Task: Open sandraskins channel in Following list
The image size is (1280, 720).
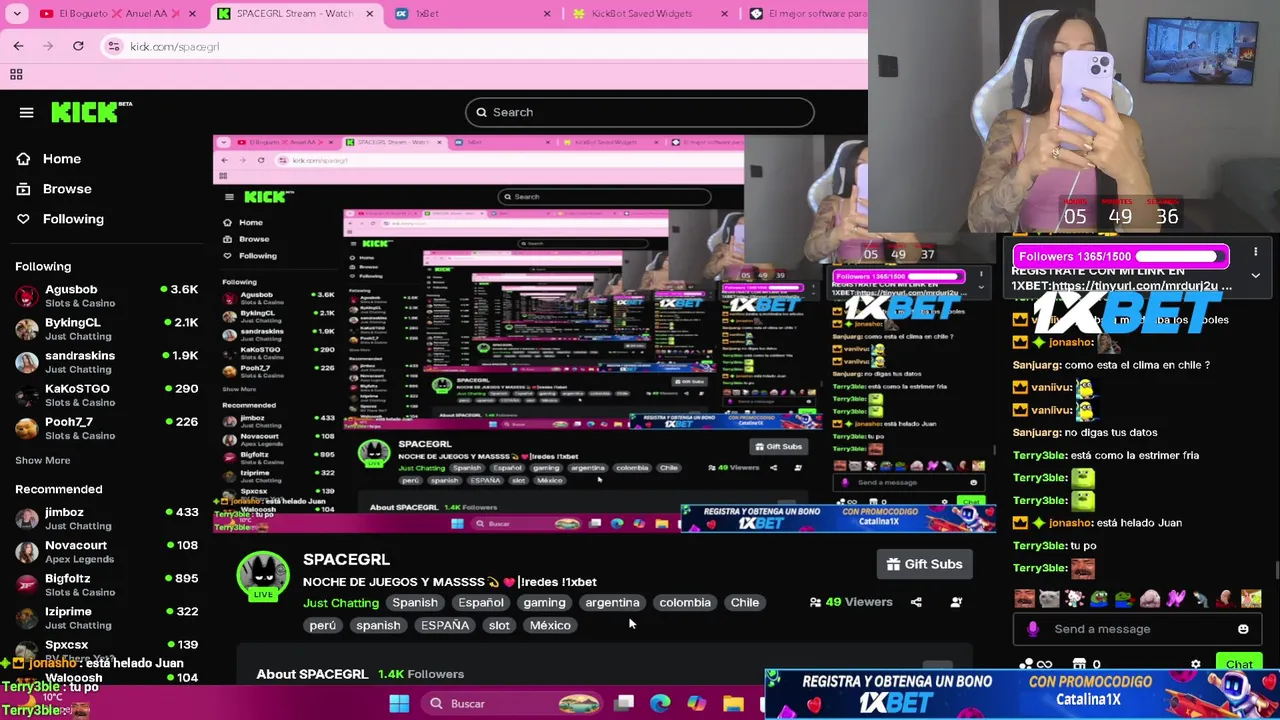Action: click(106, 362)
